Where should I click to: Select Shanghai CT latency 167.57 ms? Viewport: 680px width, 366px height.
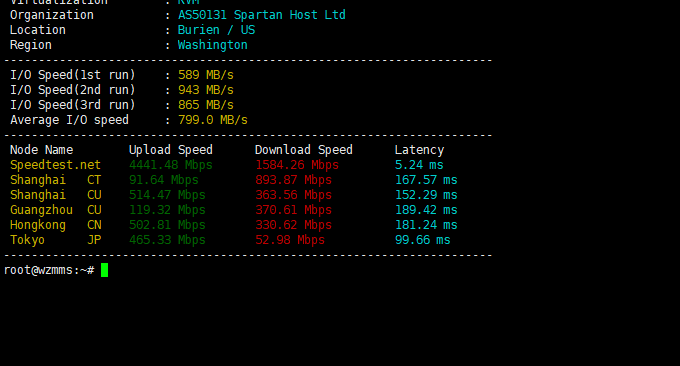(426, 180)
